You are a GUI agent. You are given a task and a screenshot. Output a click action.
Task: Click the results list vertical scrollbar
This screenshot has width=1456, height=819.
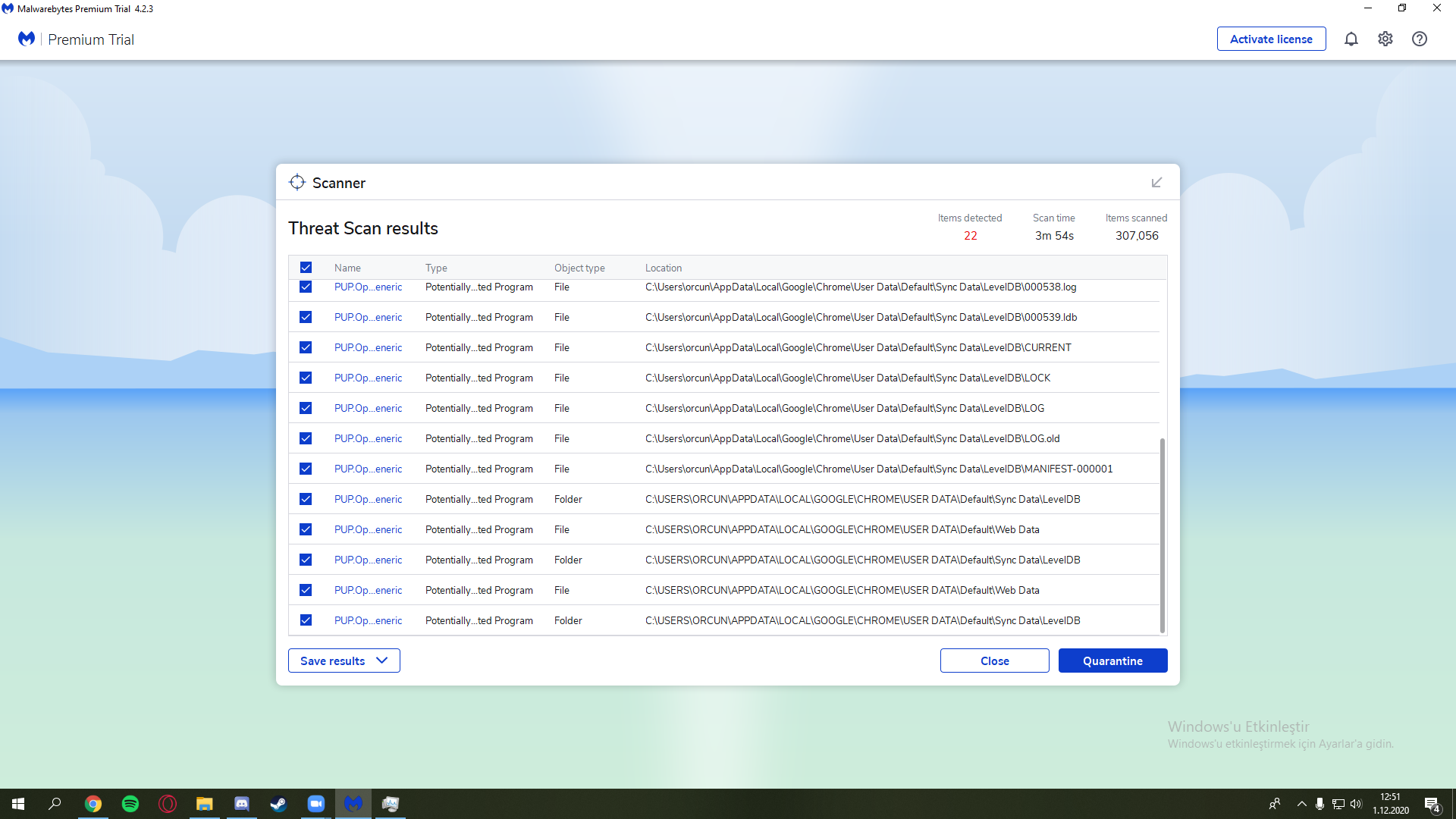(1162, 535)
